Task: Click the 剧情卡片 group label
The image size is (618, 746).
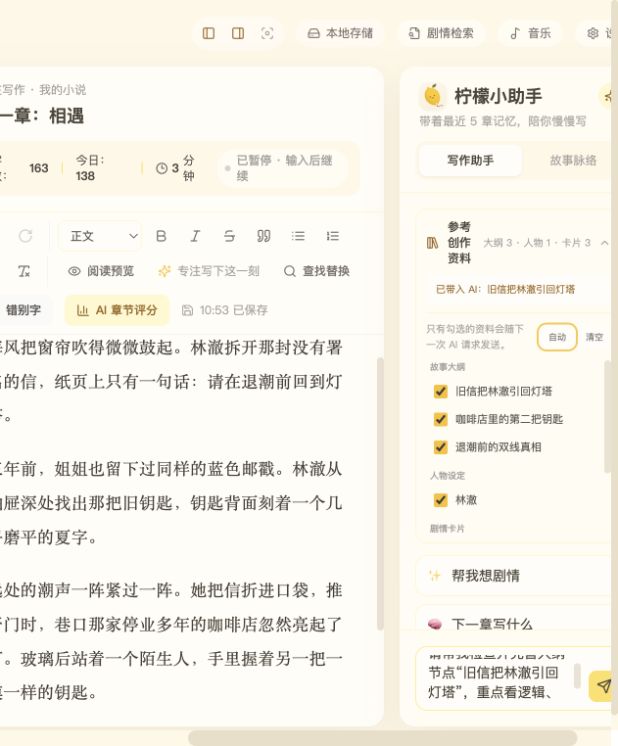Action: [x=447, y=529]
